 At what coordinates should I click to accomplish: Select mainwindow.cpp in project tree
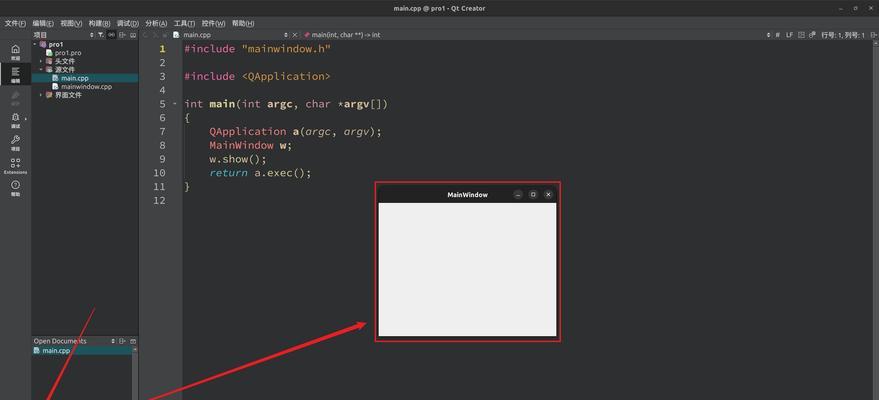coord(86,87)
